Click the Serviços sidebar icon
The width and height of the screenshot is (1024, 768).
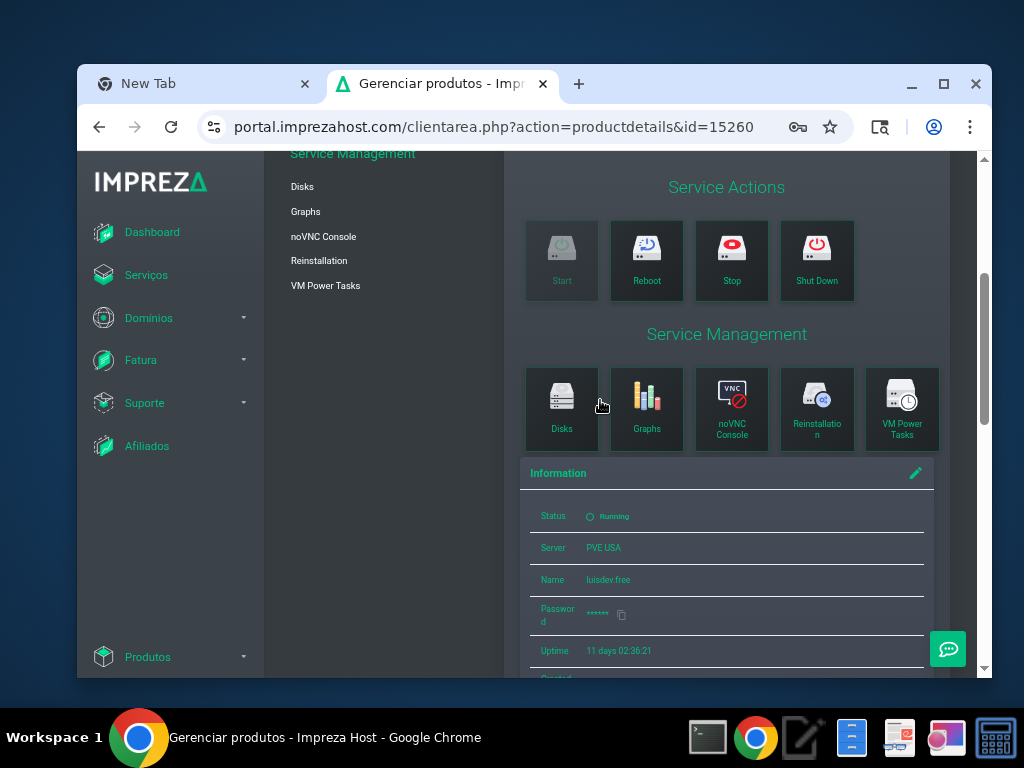pos(103,275)
